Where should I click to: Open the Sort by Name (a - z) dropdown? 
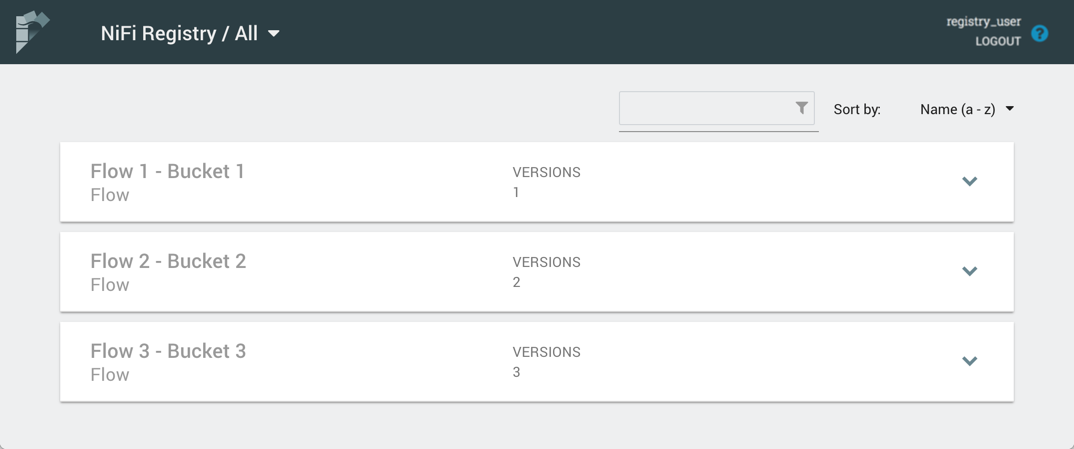pos(966,109)
